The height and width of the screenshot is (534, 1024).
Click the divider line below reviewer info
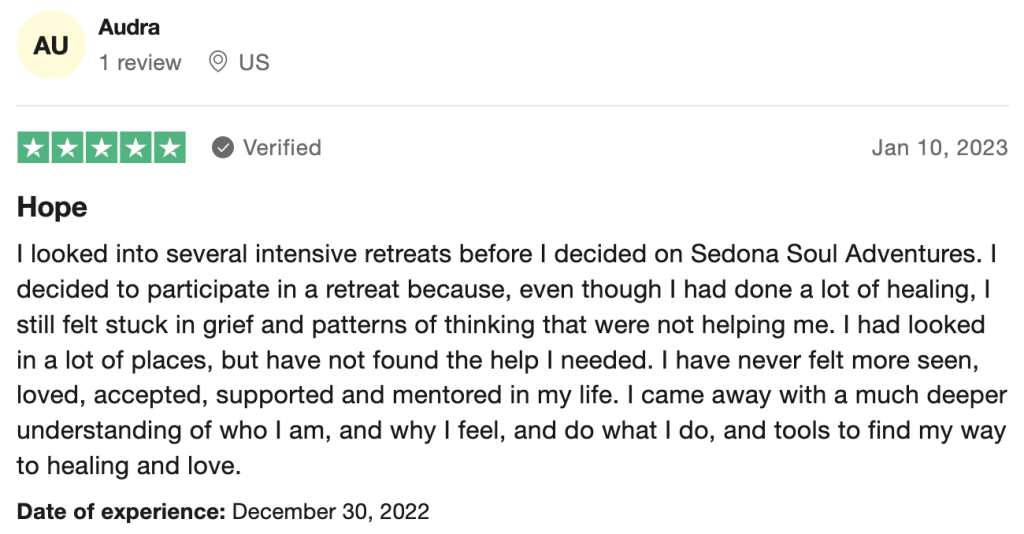(x=512, y=105)
